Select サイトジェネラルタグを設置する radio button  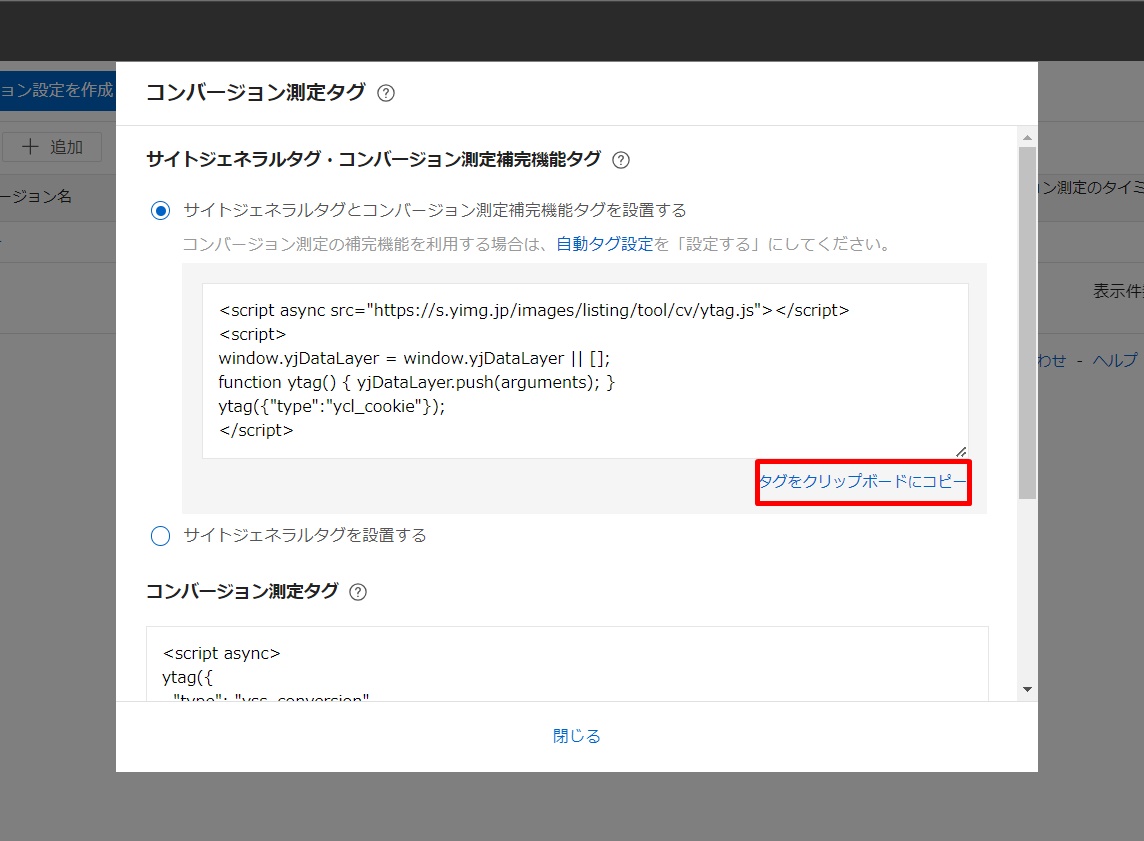tap(160, 536)
